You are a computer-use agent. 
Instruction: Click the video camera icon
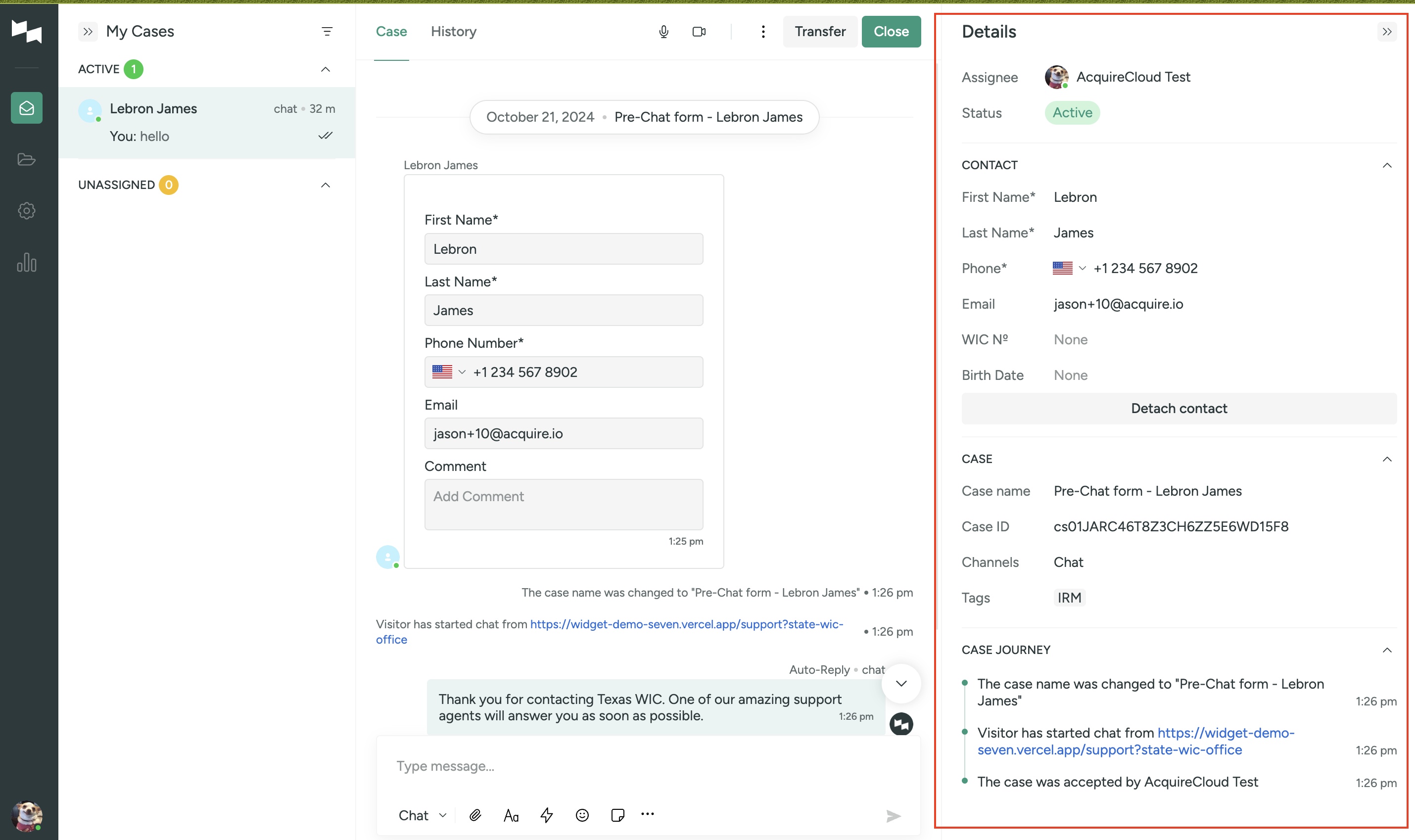(x=699, y=31)
